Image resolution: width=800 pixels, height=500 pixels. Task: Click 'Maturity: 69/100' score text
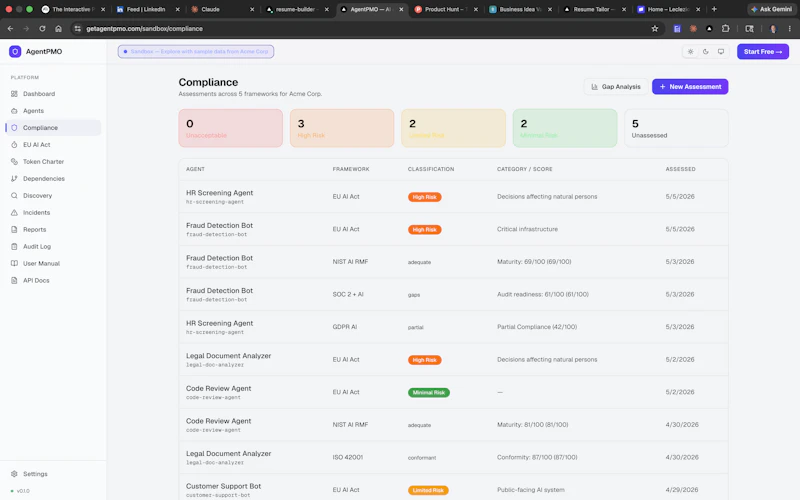coord(534,262)
